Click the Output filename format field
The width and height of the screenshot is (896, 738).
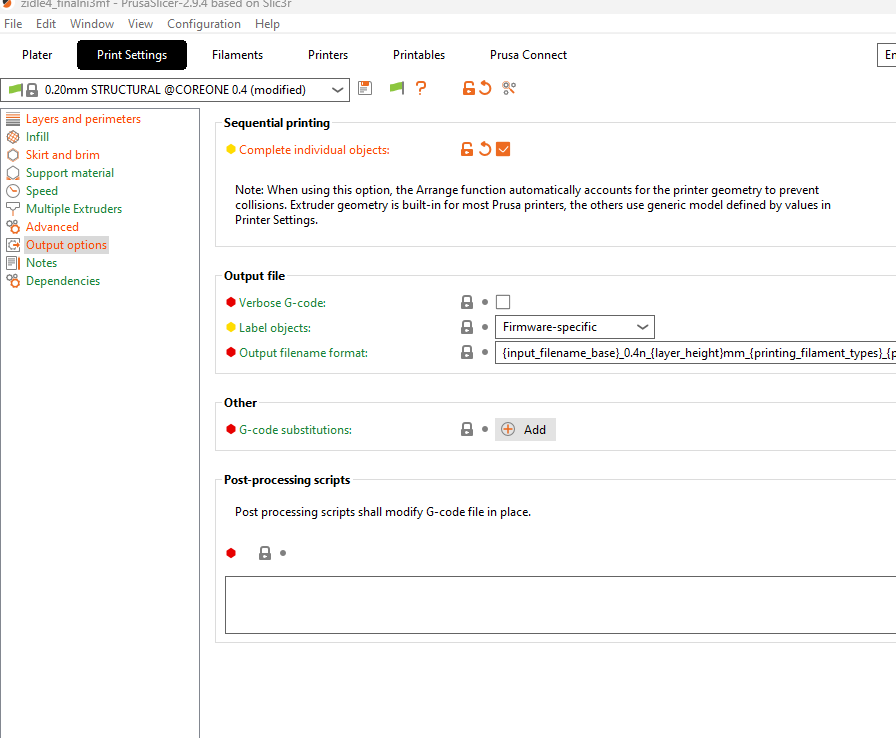pos(694,353)
